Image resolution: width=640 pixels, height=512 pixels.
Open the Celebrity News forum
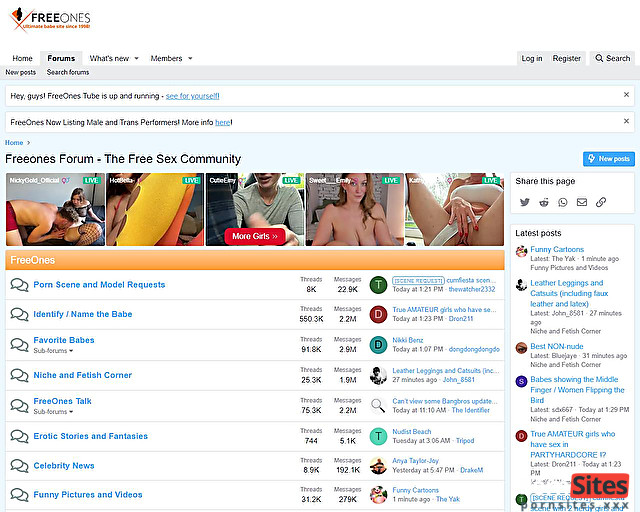coord(64,465)
